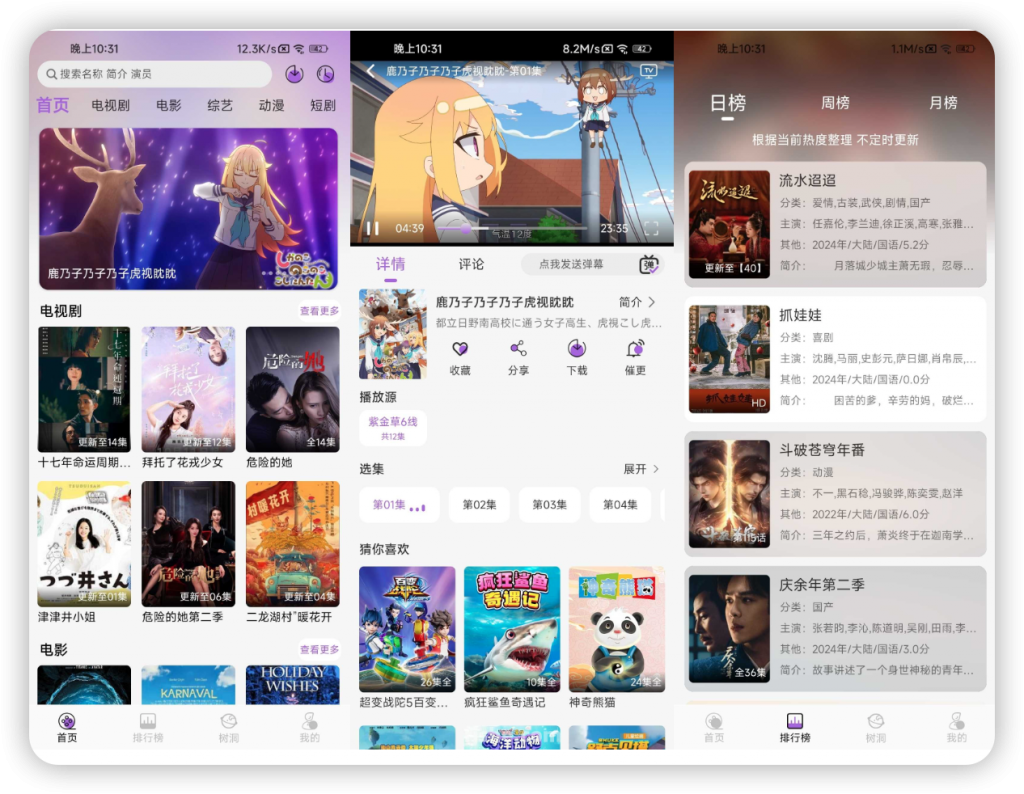Open the 拜托了花戎少女 poster
1024x794 pixels.
[188, 389]
